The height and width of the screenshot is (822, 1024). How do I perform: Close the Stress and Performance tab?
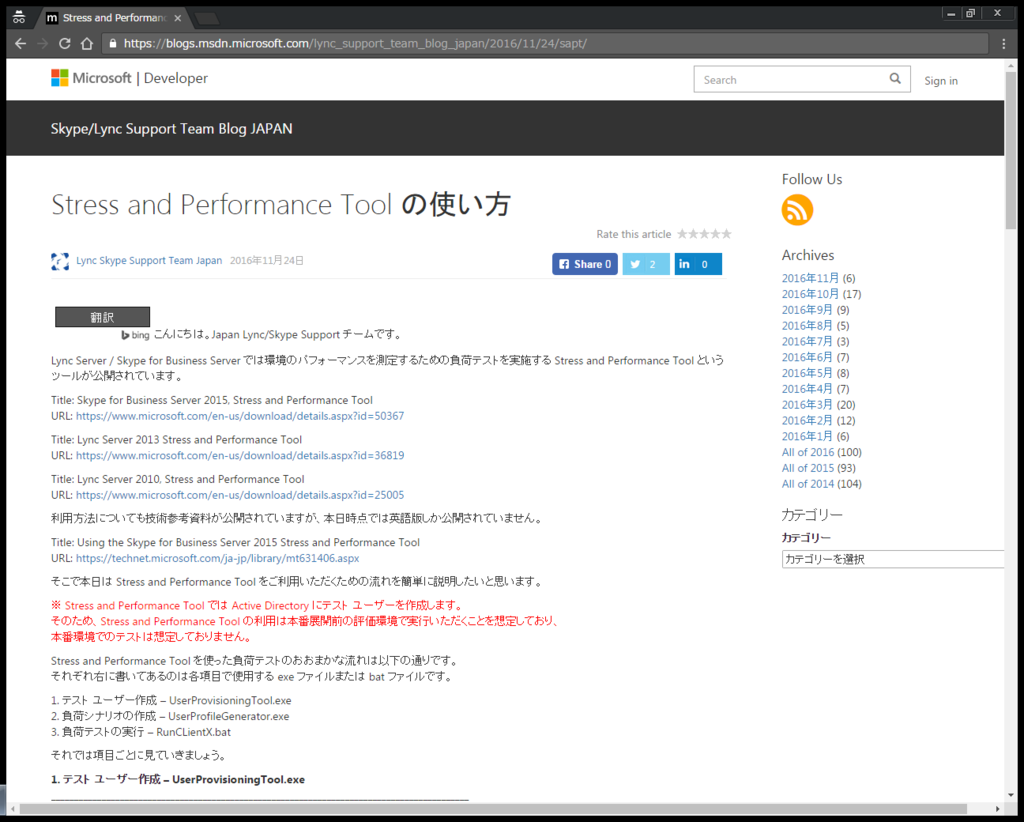177,18
